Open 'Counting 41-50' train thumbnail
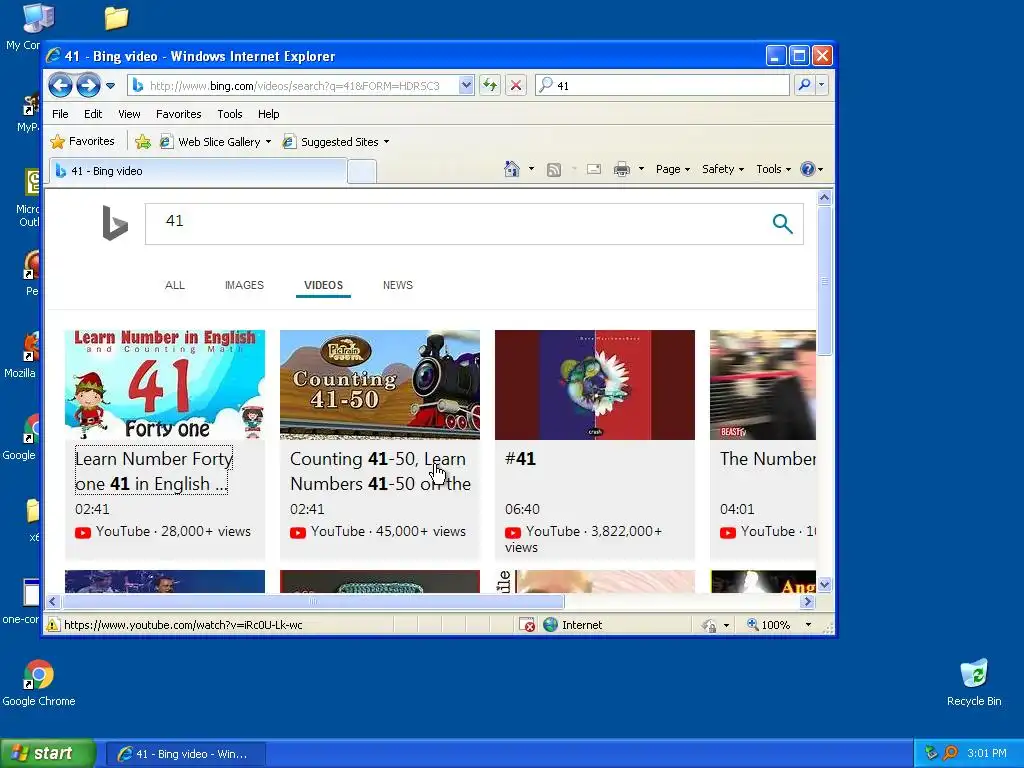 (x=380, y=385)
